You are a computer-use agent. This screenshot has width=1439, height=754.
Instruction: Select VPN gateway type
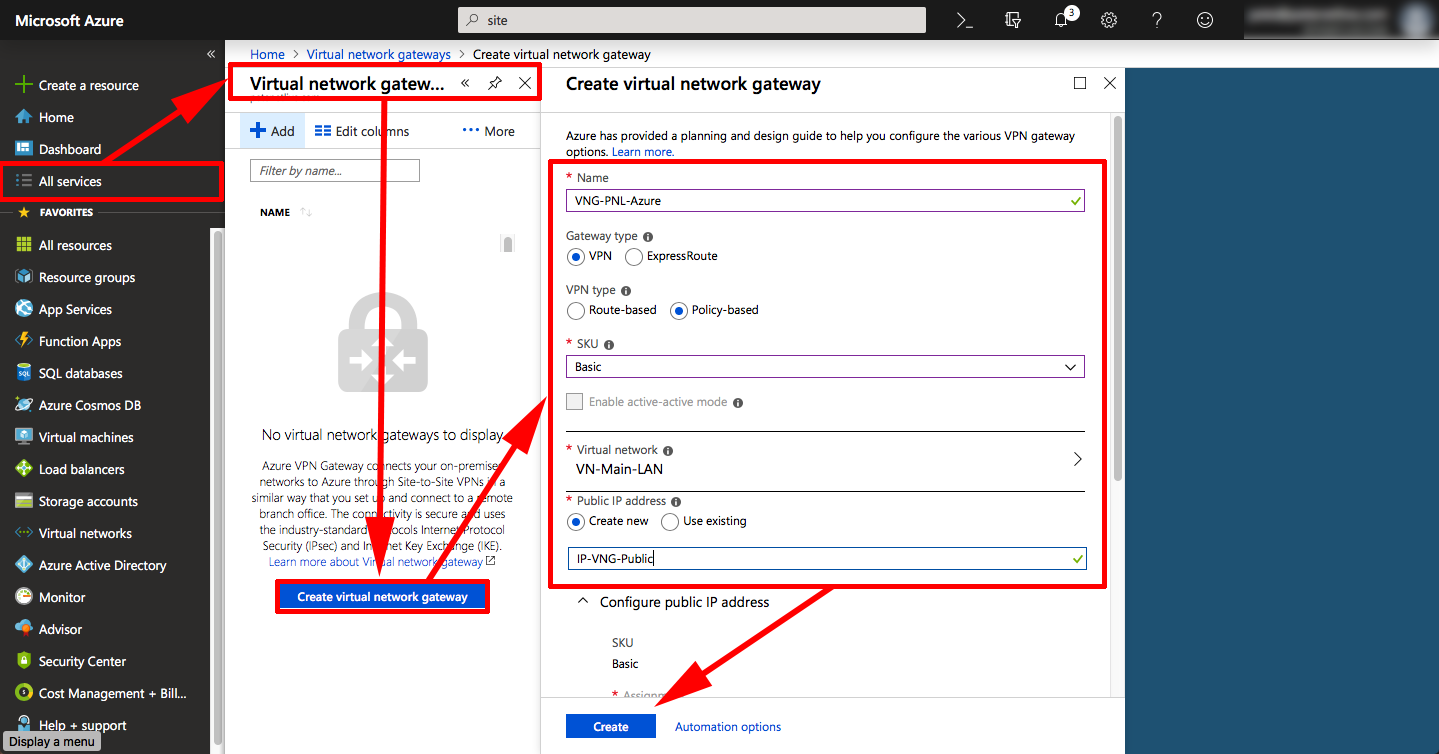[x=575, y=256]
